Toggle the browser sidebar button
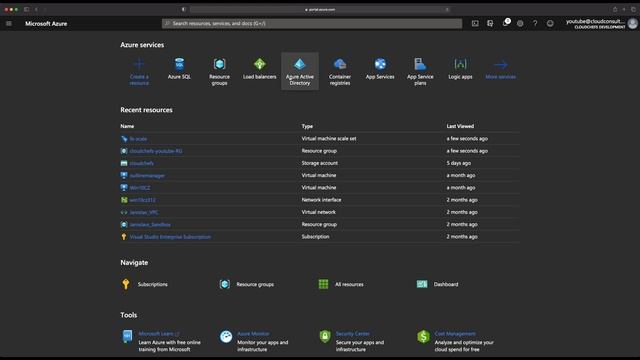640x360 pixels. 27,9
